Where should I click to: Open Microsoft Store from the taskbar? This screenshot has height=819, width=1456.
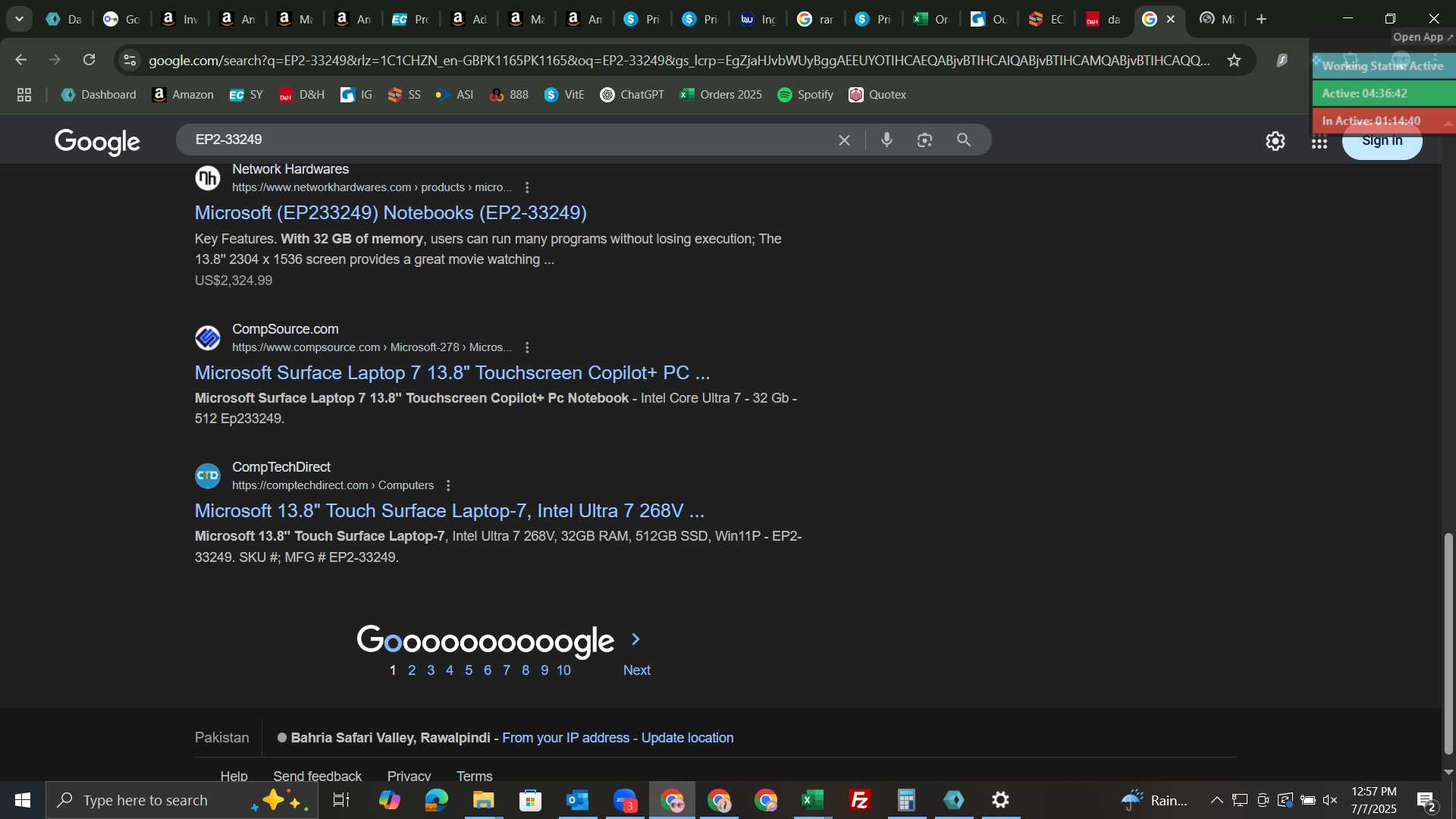(531, 800)
